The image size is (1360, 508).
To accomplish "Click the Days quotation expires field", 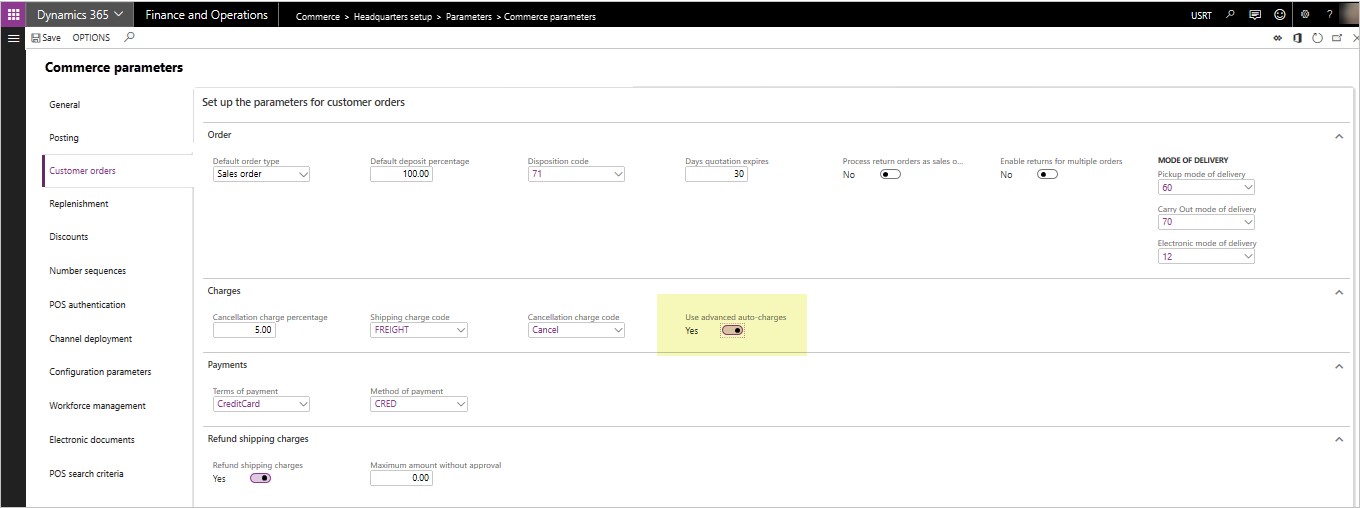I will (x=716, y=174).
